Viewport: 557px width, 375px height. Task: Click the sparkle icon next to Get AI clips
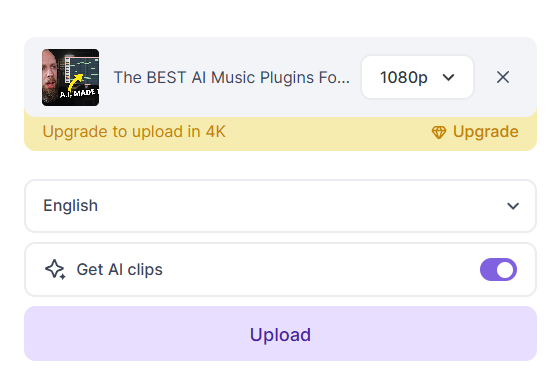coord(55,270)
